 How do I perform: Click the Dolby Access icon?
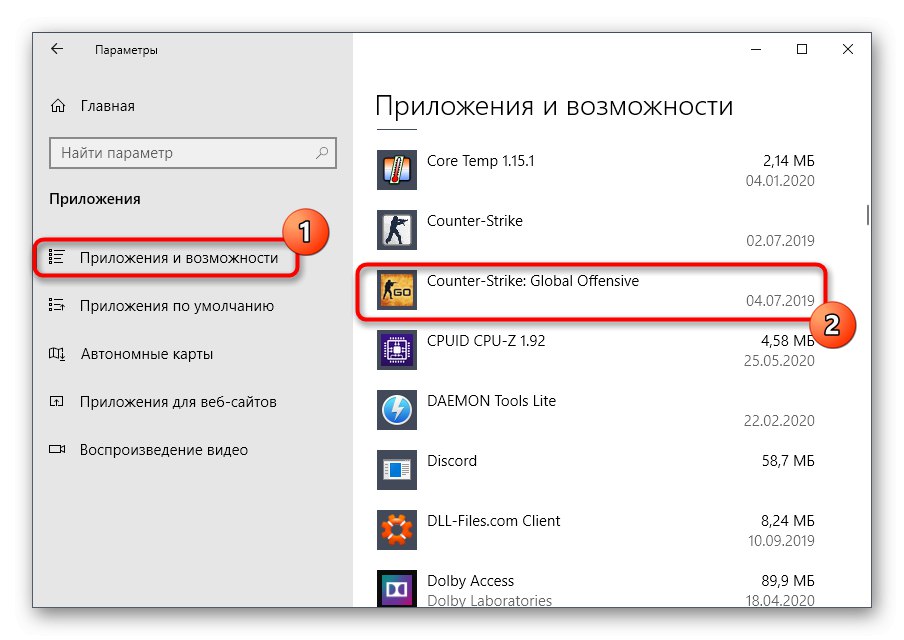point(397,588)
